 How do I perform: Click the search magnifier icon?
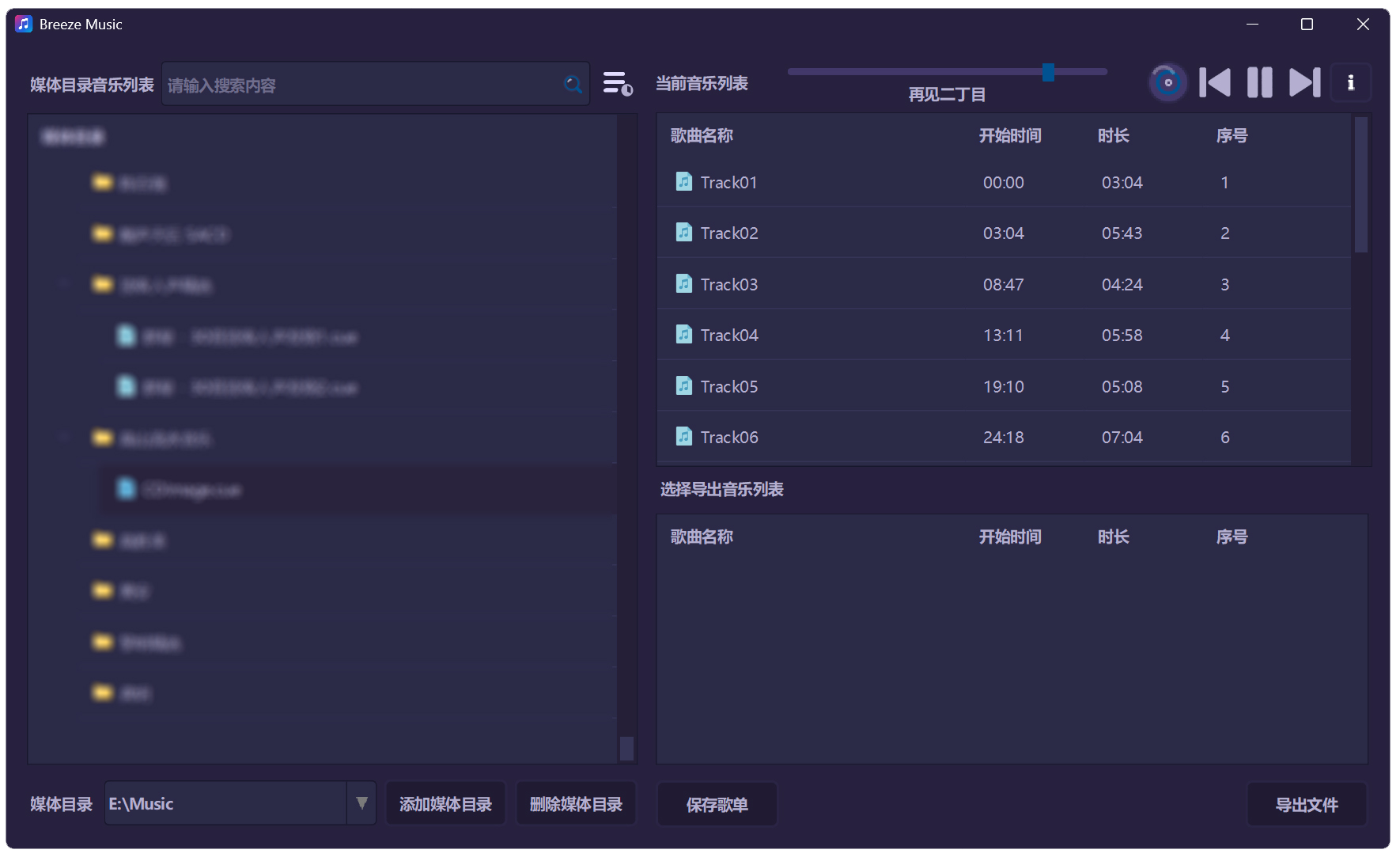[x=573, y=84]
